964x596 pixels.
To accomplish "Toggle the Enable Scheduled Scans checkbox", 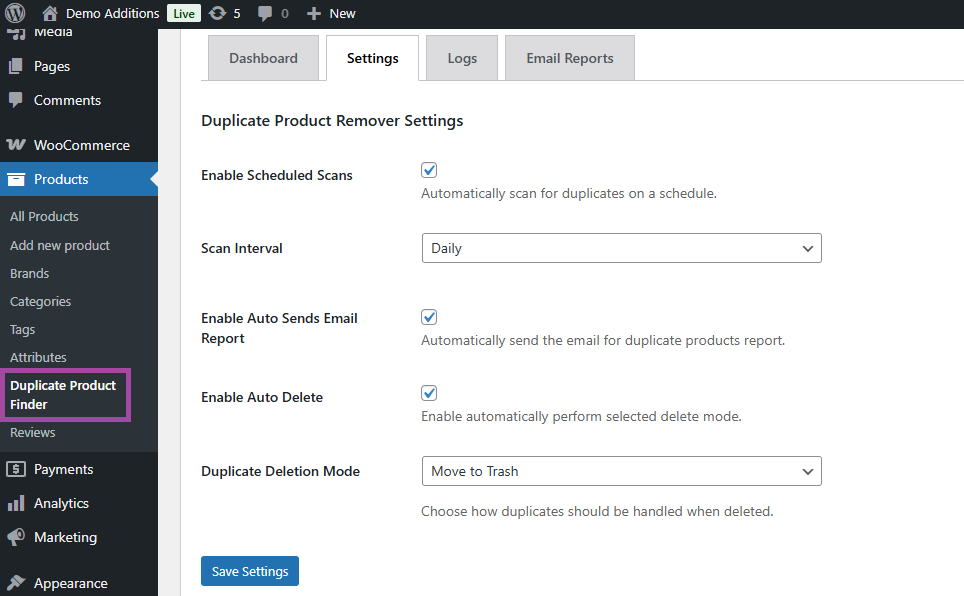I will click(429, 171).
